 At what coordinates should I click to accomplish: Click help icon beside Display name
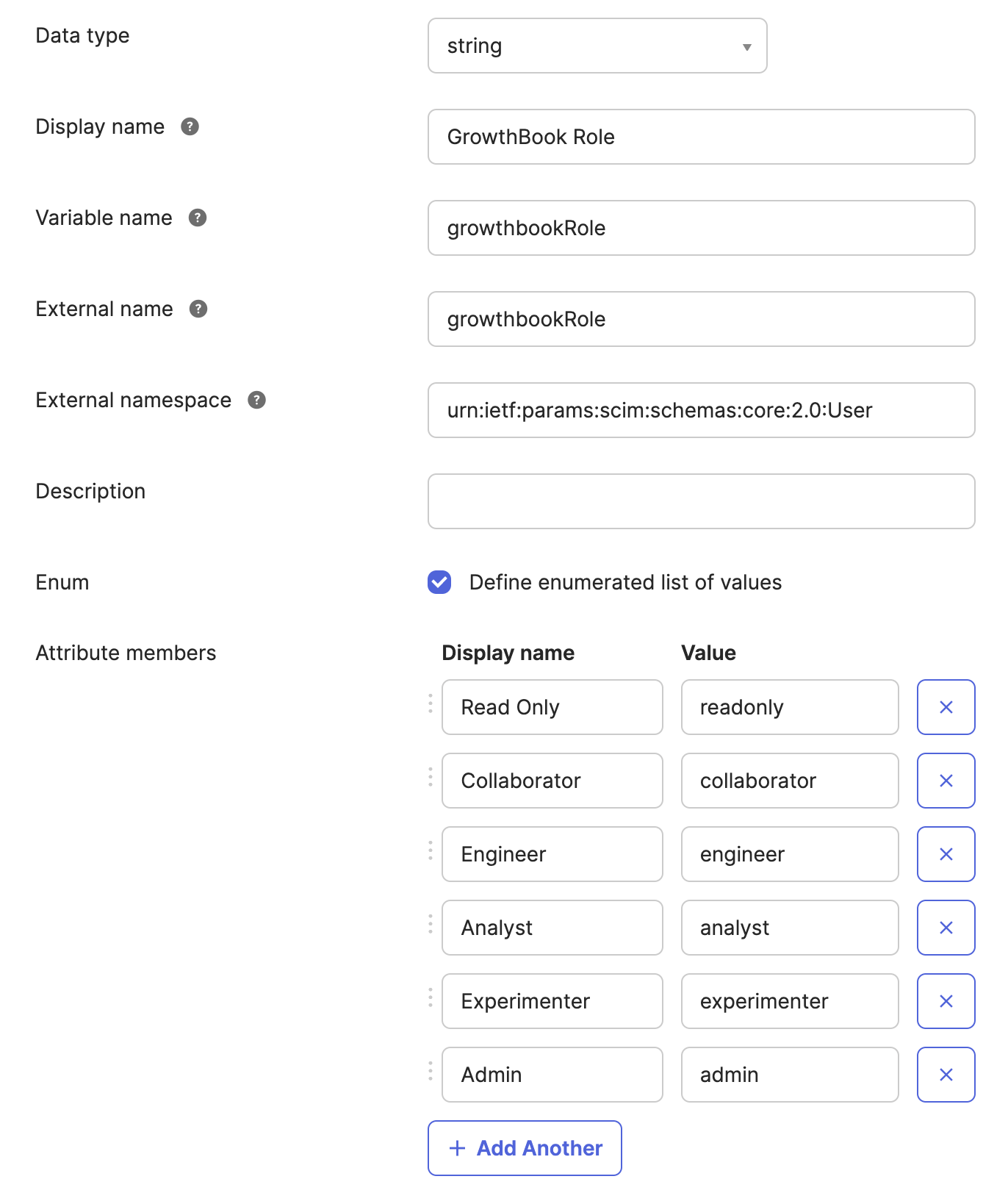click(190, 126)
